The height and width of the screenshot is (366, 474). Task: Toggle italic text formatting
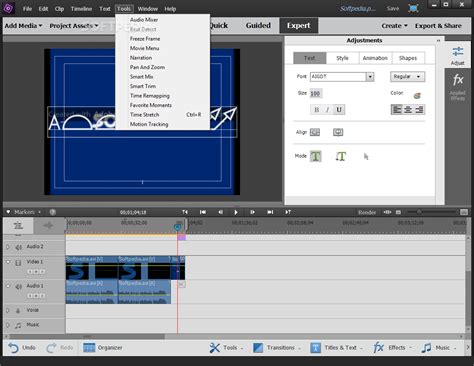point(327,109)
